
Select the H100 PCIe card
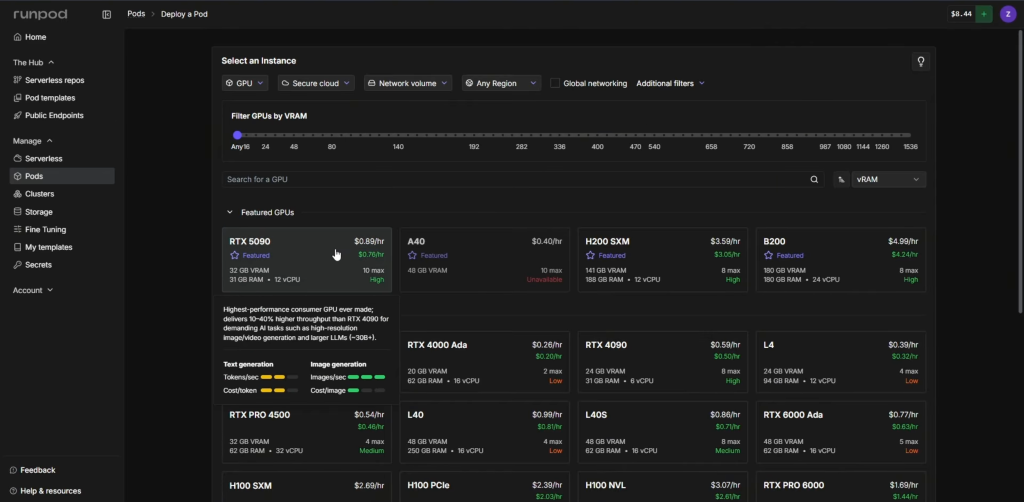point(485,487)
